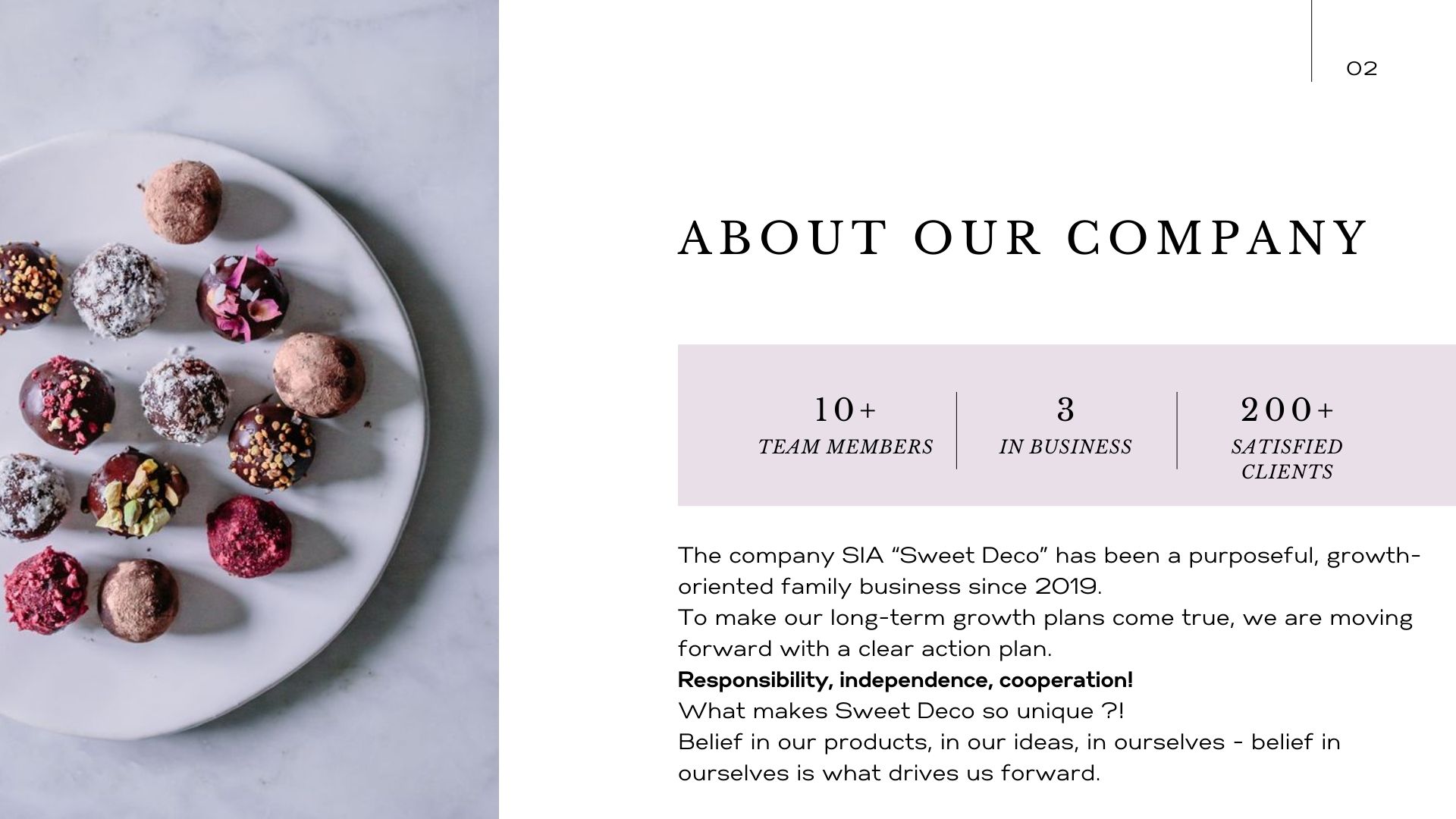Select the 'Belief in our products' closing paragraph
The image size is (1456, 819).
pyautogui.click(x=1009, y=758)
